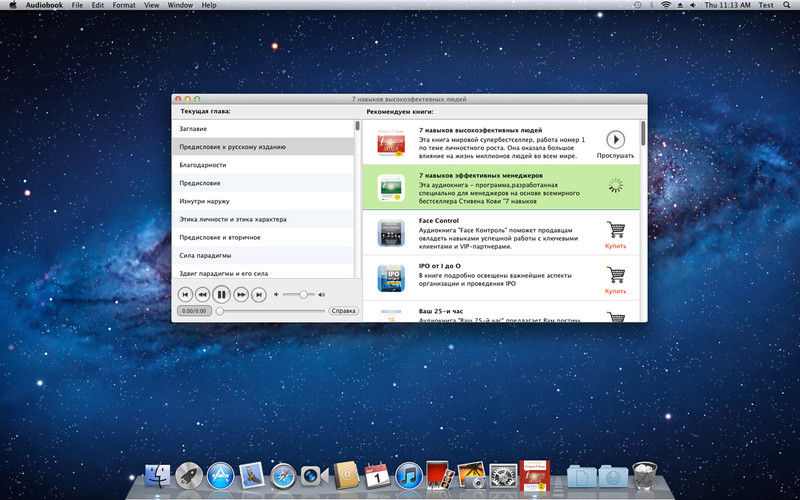Select chapter 'Предисловие и вторичное'
This screenshot has width=800, height=500.
pyautogui.click(x=263, y=237)
